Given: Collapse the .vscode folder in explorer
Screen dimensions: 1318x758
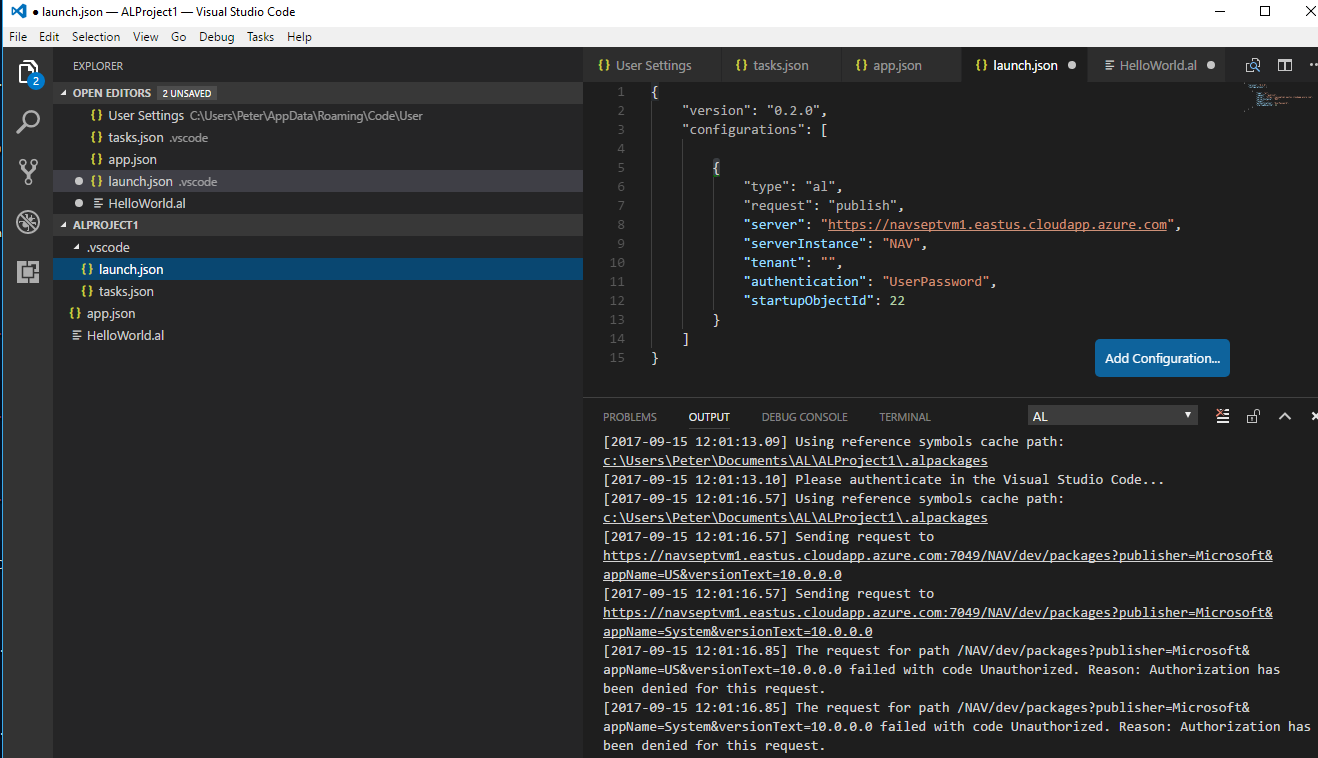Looking at the screenshot, I should (x=78, y=247).
